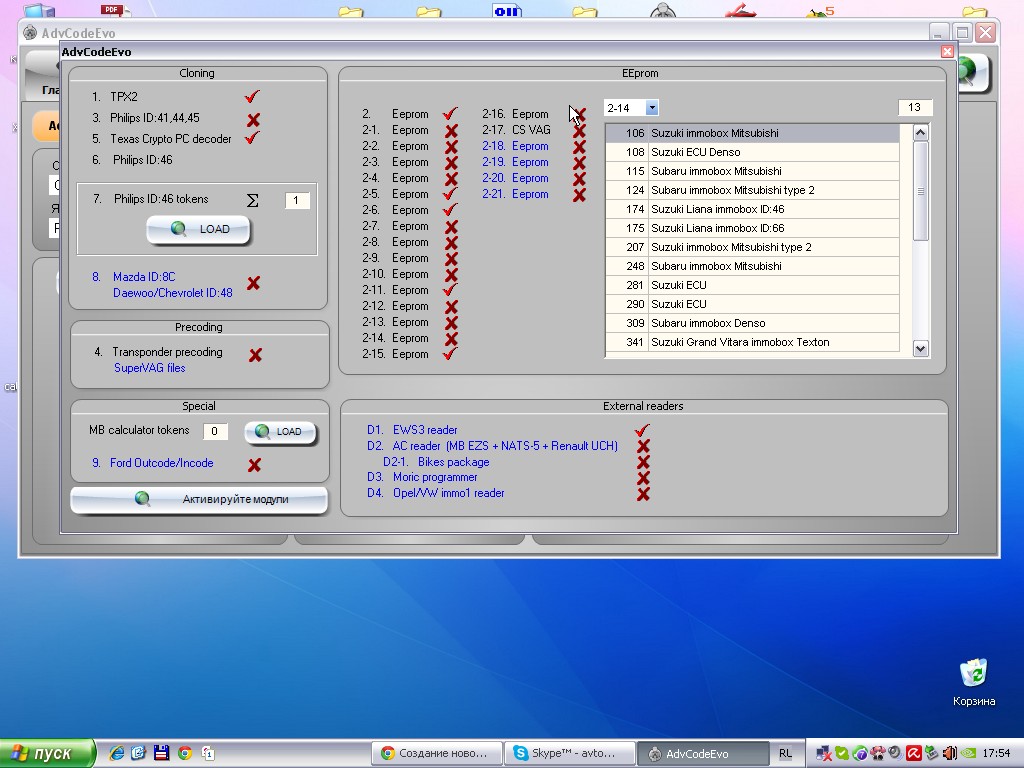Viewport: 1024px width, 768px height.
Task: Select row 108 Suzuki ECU Denso
Action: 752,152
